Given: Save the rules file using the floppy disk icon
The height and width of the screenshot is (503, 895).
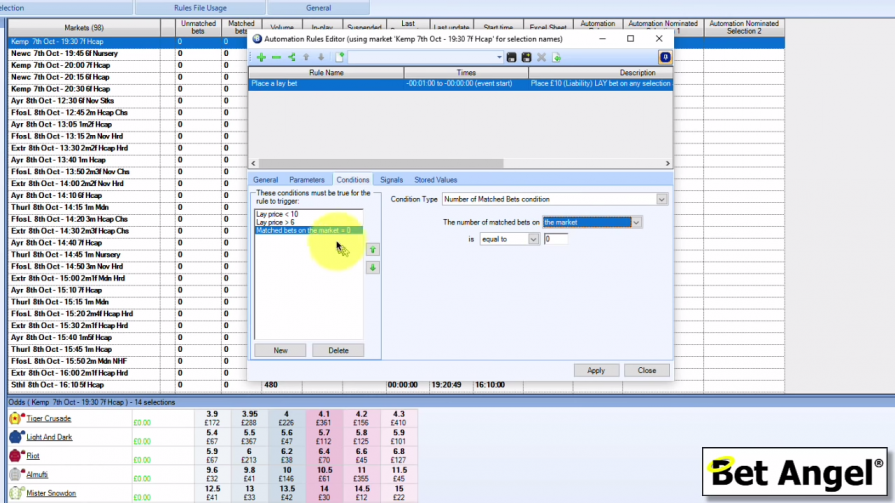Looking at the screenshot, I should (511, 58).
